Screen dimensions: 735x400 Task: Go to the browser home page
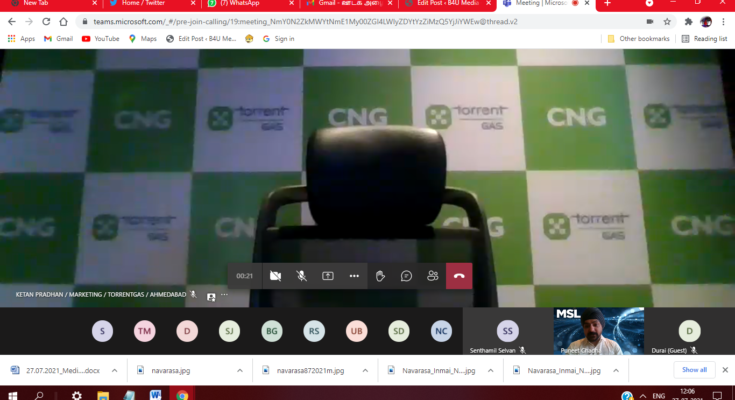pos(63,22)
